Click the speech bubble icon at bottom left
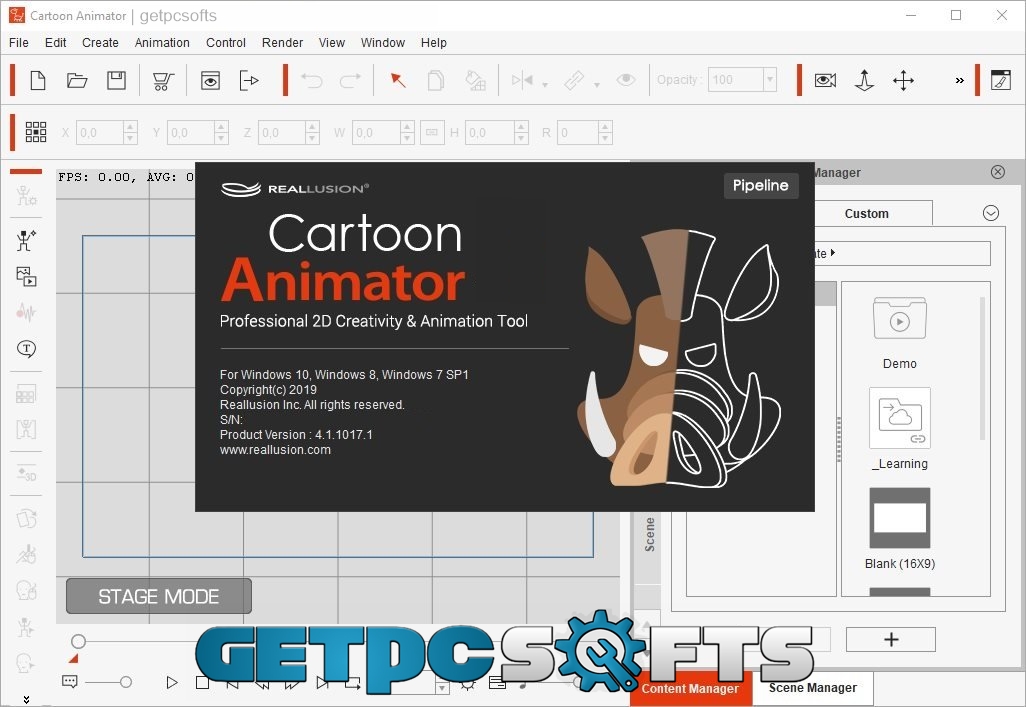This screenshot has width=1026, height=707. (x=69, y=681)
